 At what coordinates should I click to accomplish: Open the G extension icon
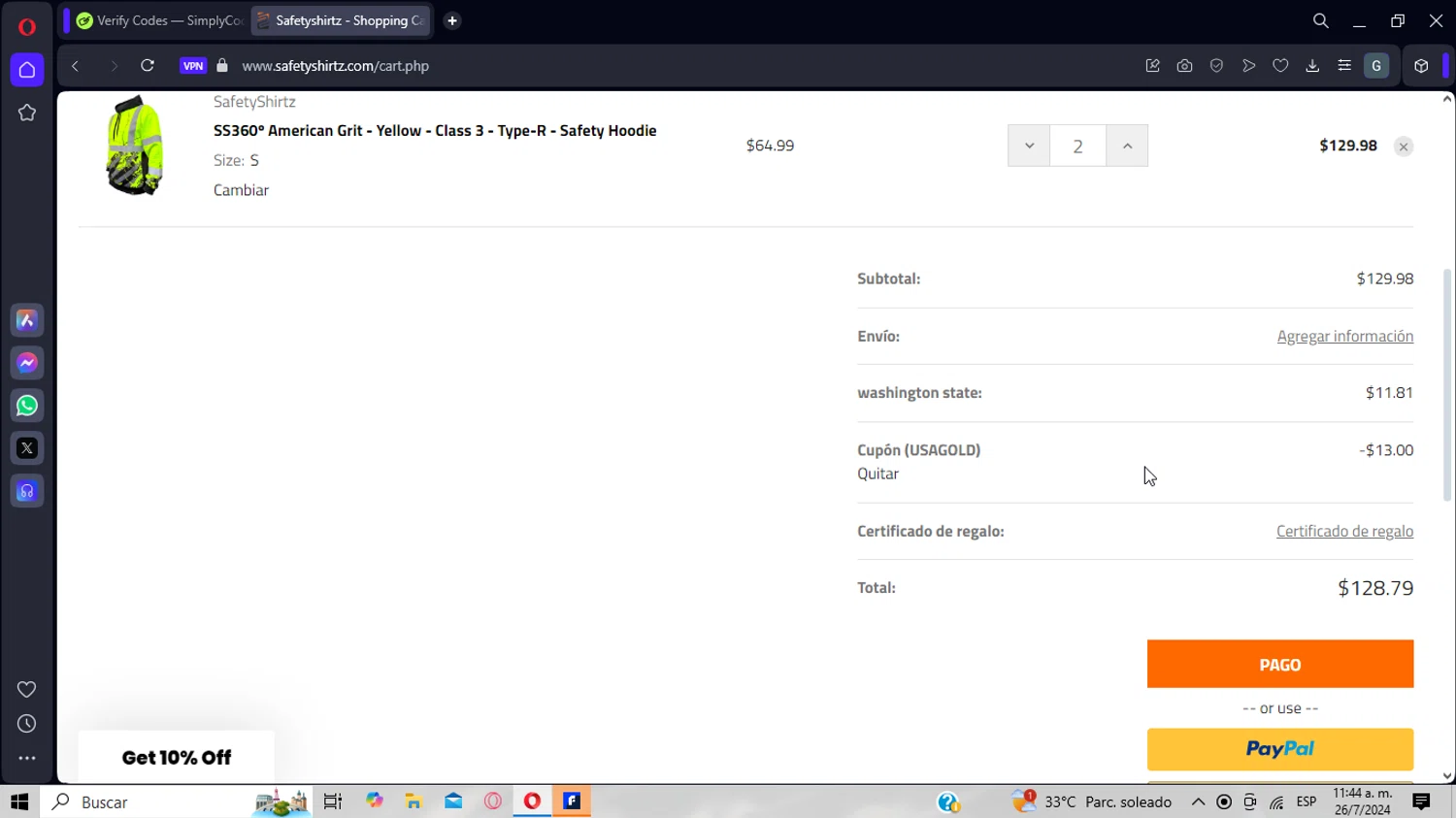1376,66
